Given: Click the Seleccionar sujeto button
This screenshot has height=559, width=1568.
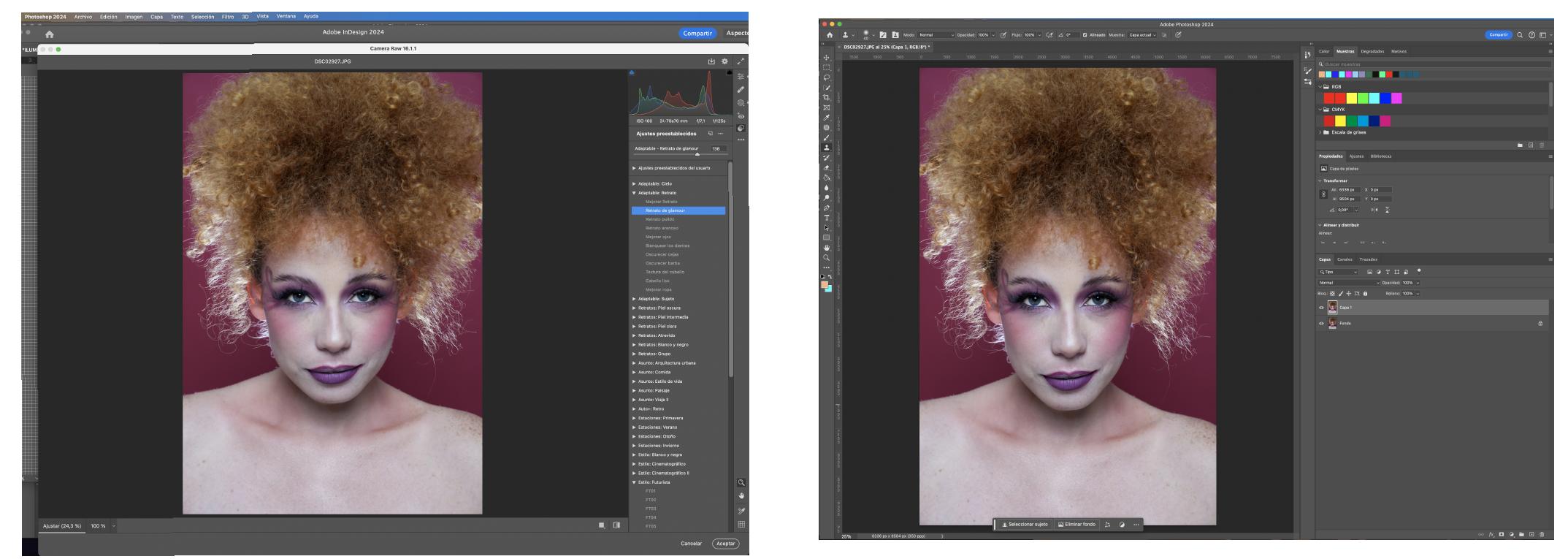Looking at the screenshot, I should tap(1024, 525).
